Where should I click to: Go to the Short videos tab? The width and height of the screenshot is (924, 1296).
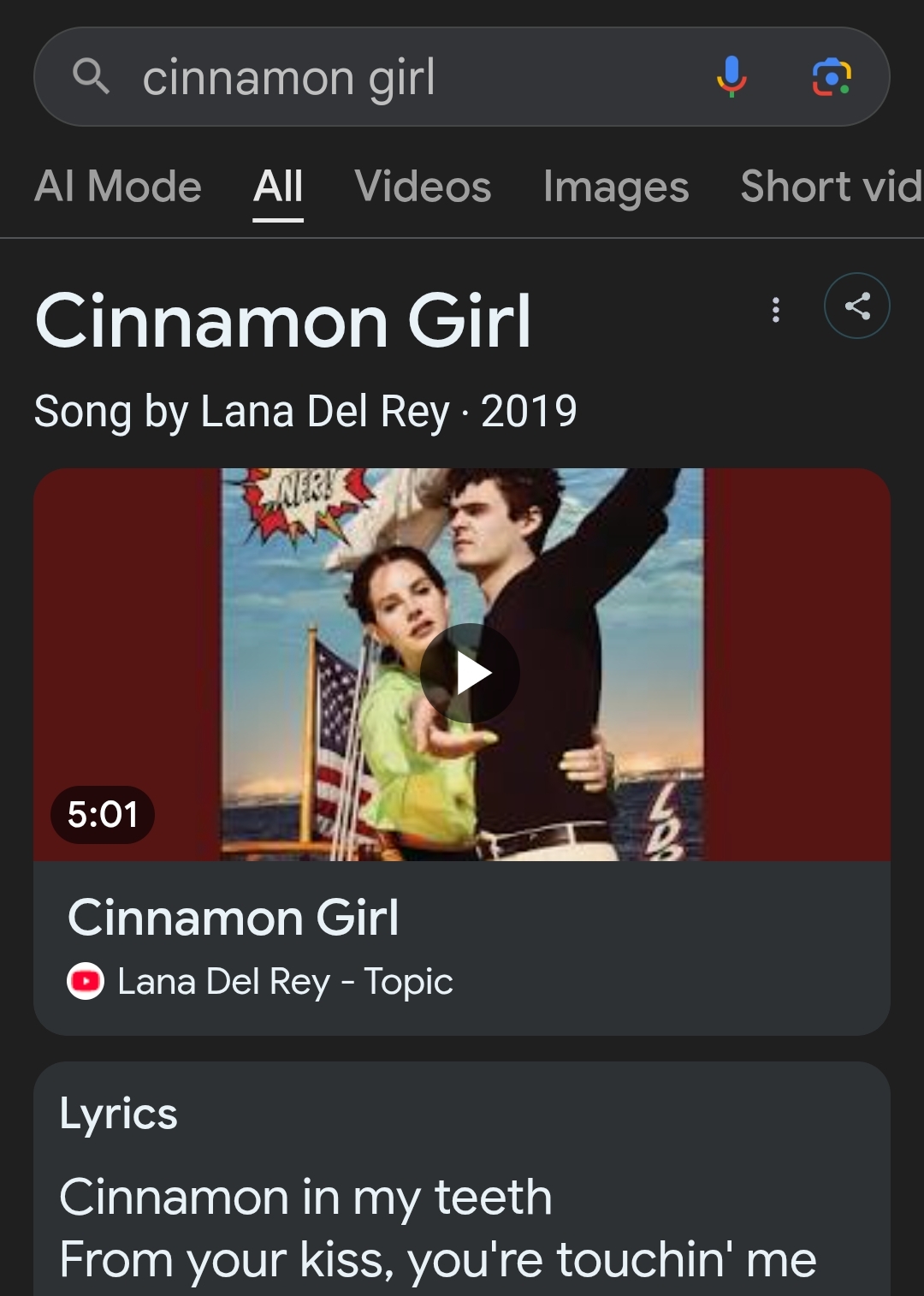(x=830, y=187)
